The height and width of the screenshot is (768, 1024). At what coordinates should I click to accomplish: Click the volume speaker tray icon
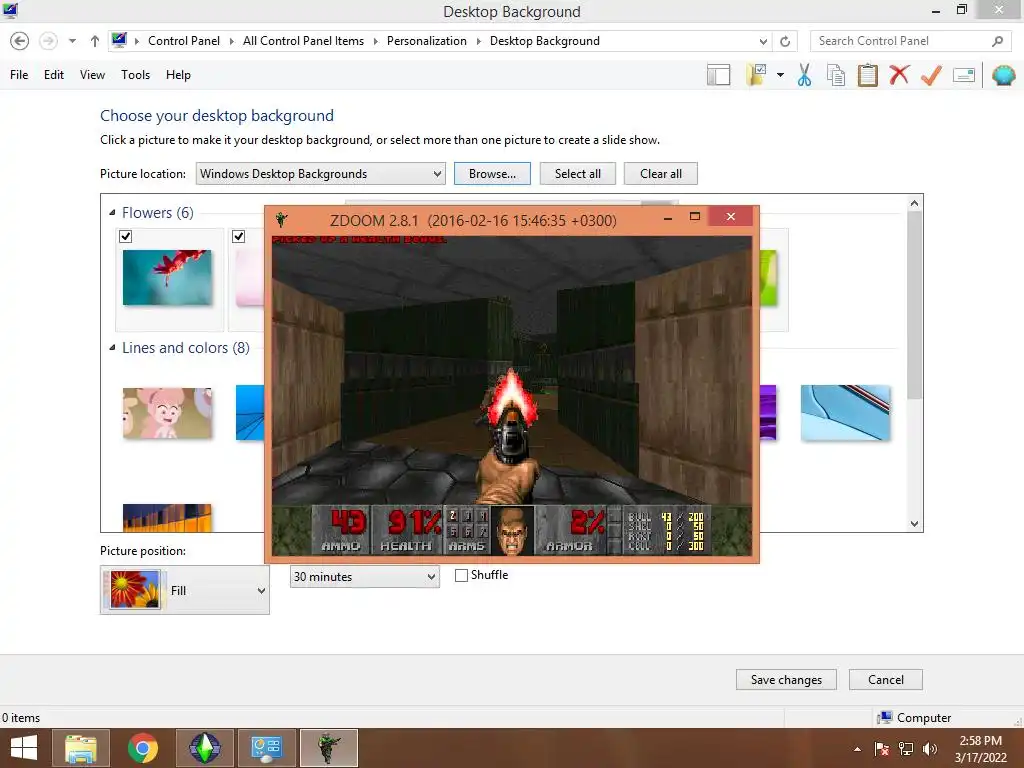pyautogui.click(x=930, y=749)
